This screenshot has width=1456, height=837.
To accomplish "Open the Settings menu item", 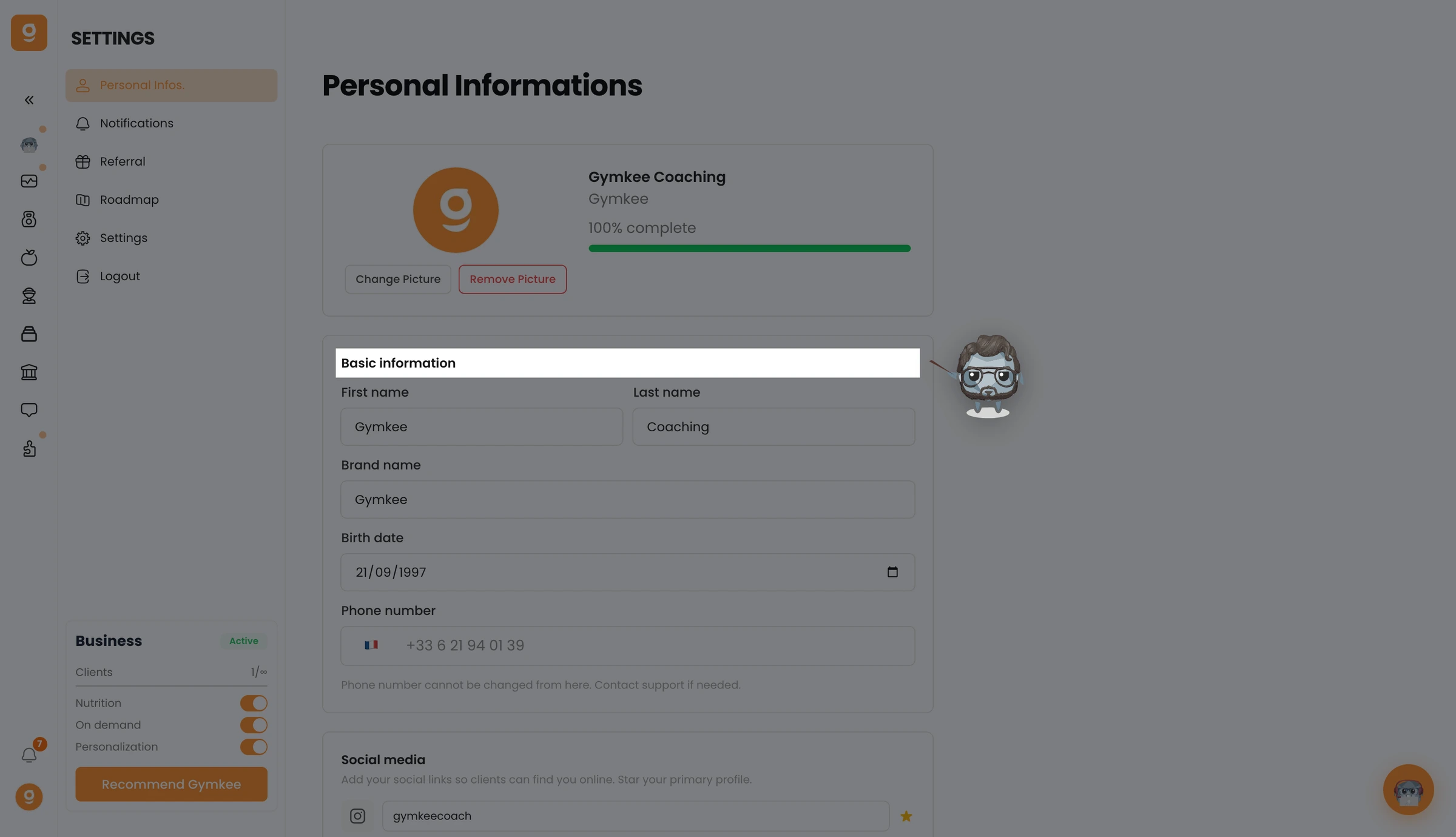I will pyautogui.click(x=172, y=238).
